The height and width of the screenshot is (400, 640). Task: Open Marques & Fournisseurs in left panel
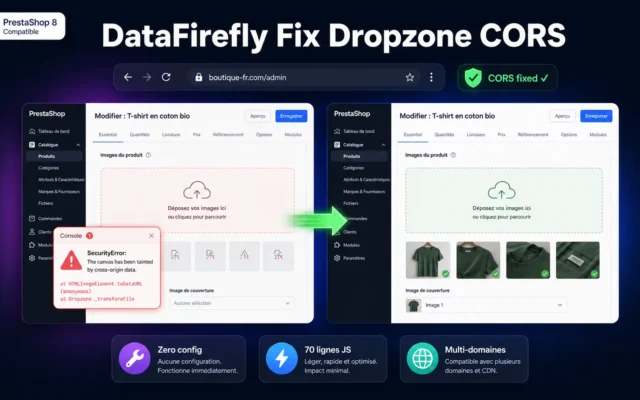pos(59,191)
